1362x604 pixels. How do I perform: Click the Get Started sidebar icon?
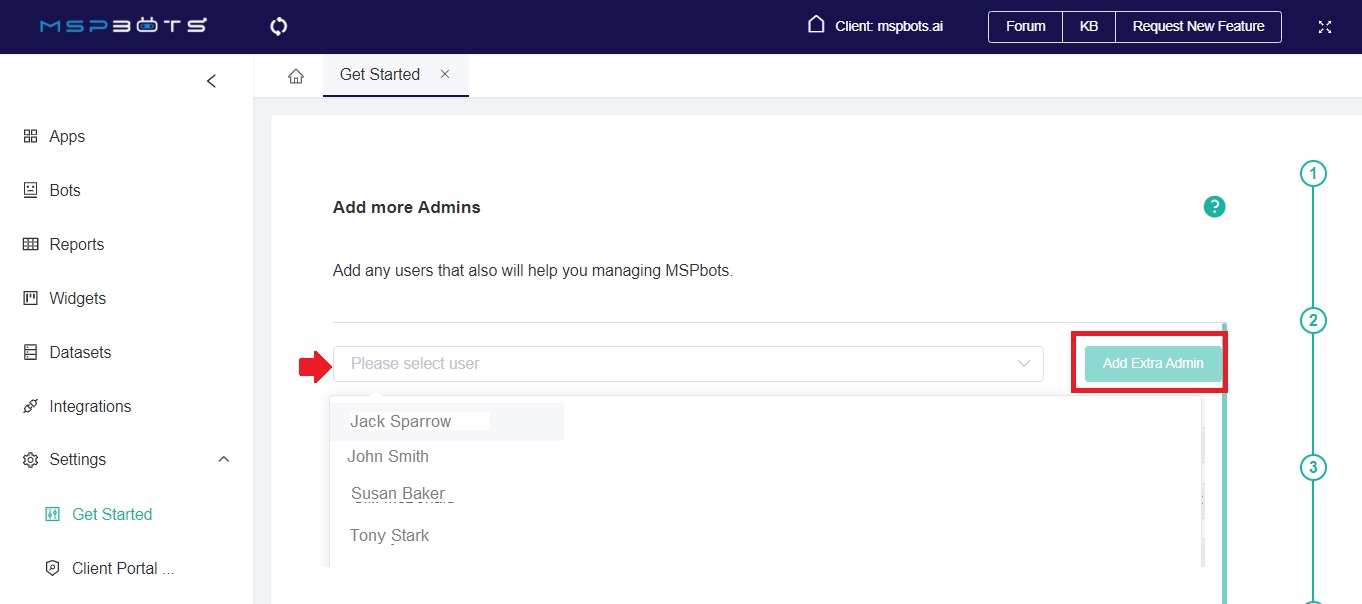point(51,513)
